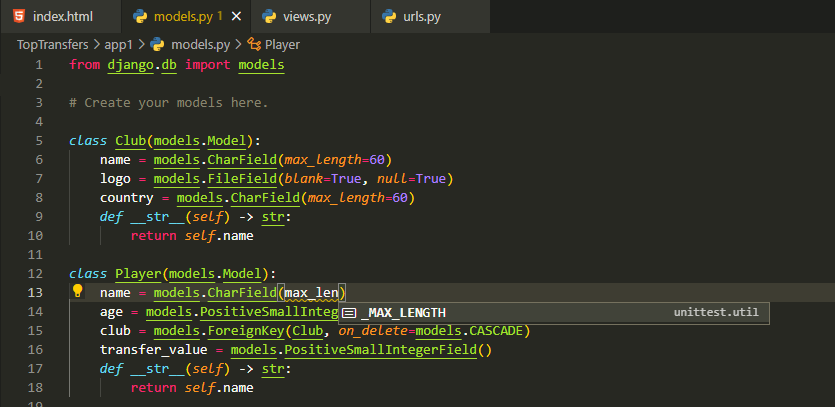Screen dimensions: 835x407
Task: Click the max_len text being typed
Action: (x=311, y=293)
